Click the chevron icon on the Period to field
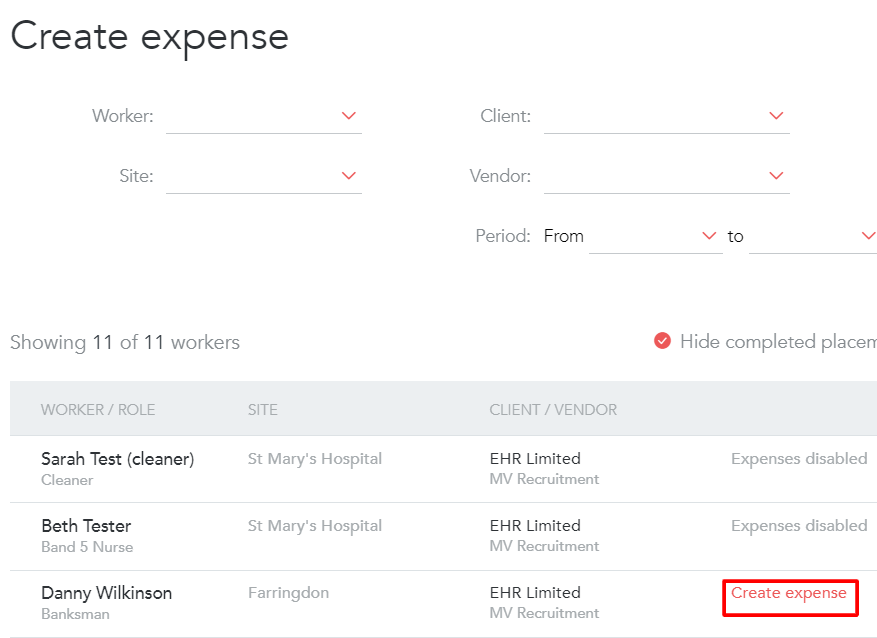The image size is (877, 638). pyautogui.click(x=868, y=236)
